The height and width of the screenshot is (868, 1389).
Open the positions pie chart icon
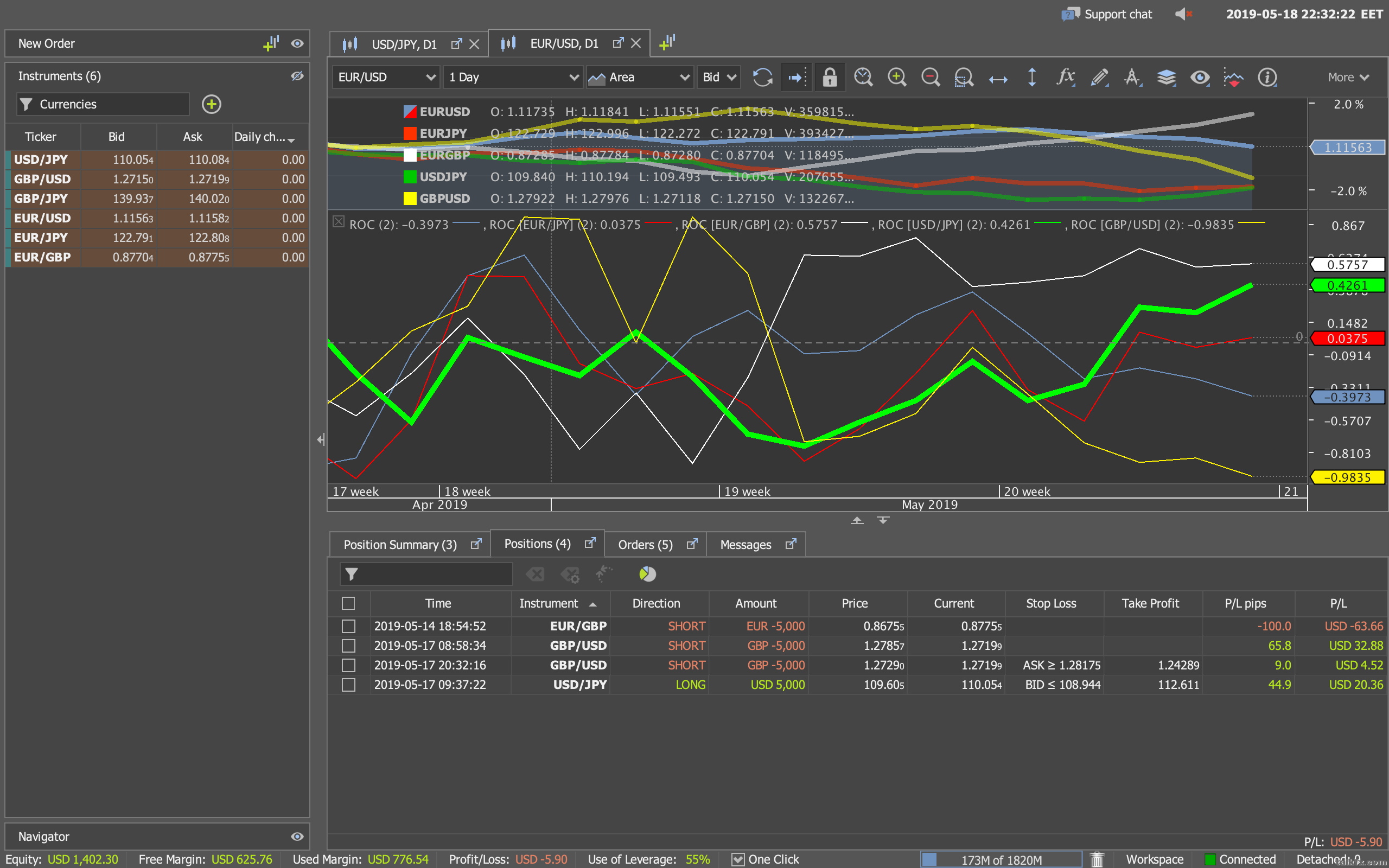pos(647,574)
